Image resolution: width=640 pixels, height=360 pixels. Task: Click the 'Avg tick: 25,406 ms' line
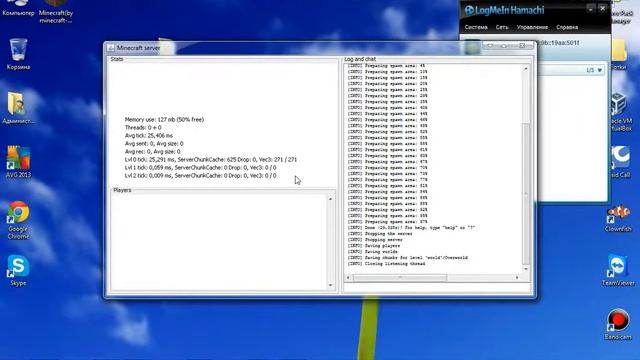point(149,136)
